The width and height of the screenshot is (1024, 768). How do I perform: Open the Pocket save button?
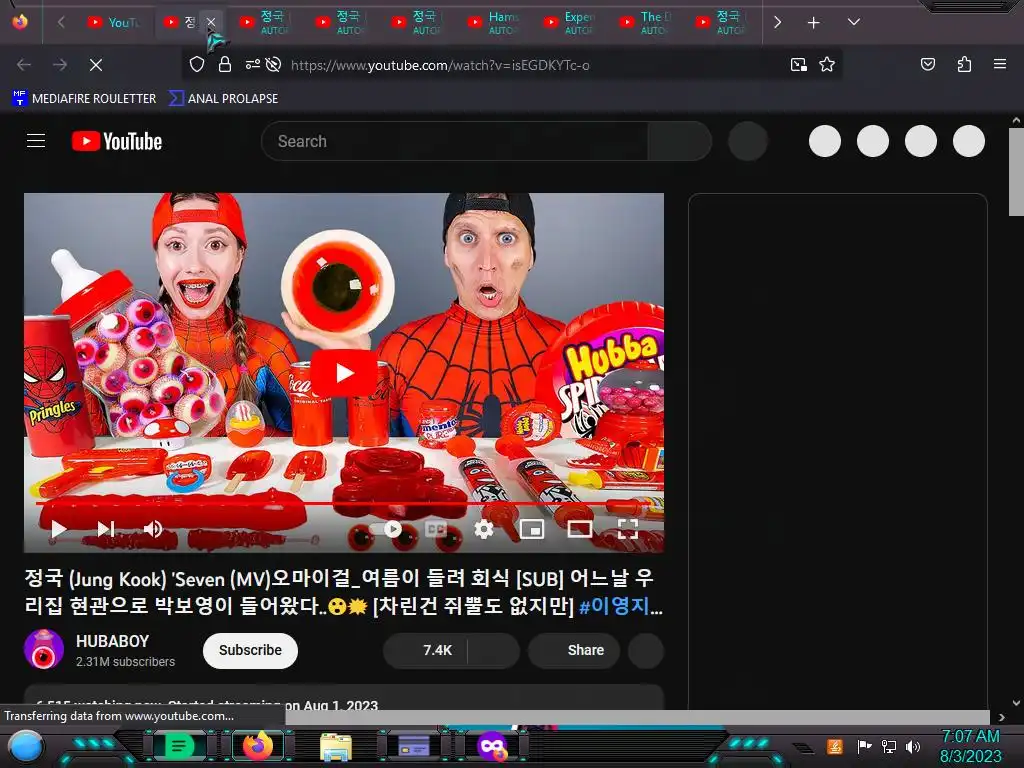click(927, 65)
